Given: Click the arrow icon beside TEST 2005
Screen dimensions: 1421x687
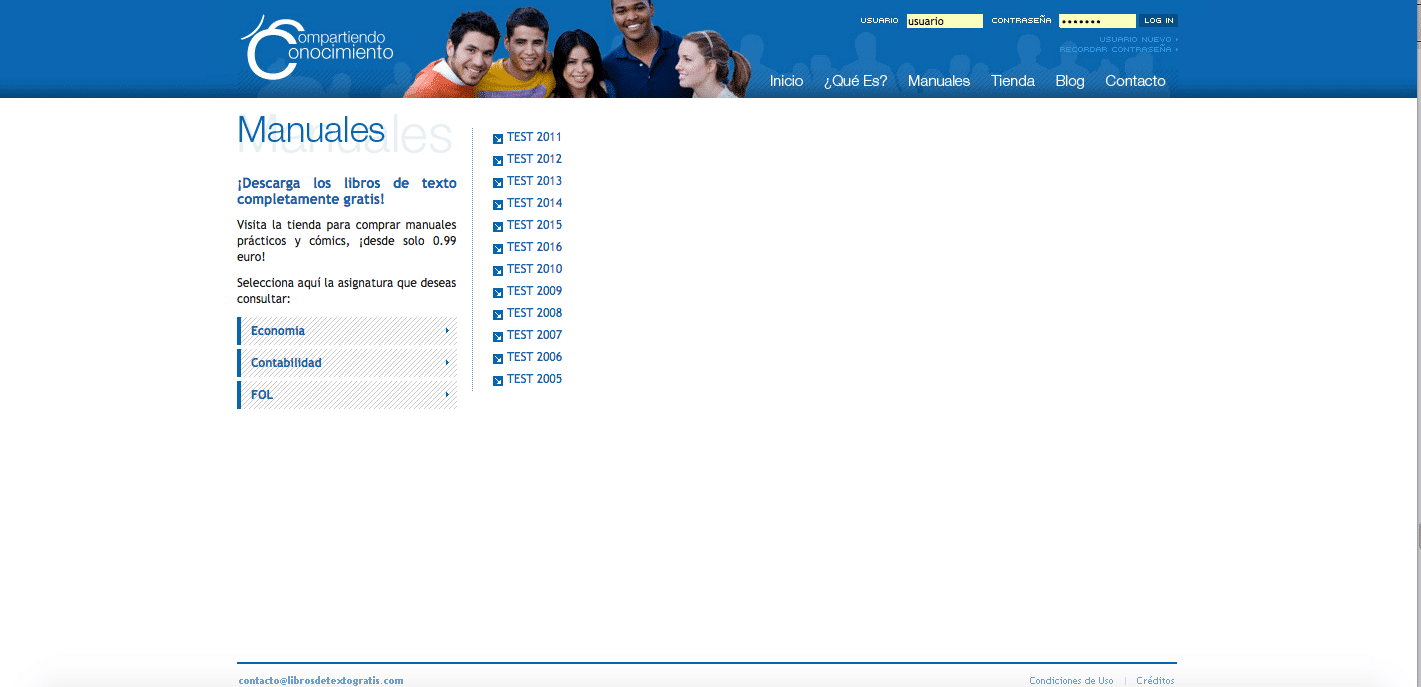Looking at the screenshot, I should coord(498,380).
